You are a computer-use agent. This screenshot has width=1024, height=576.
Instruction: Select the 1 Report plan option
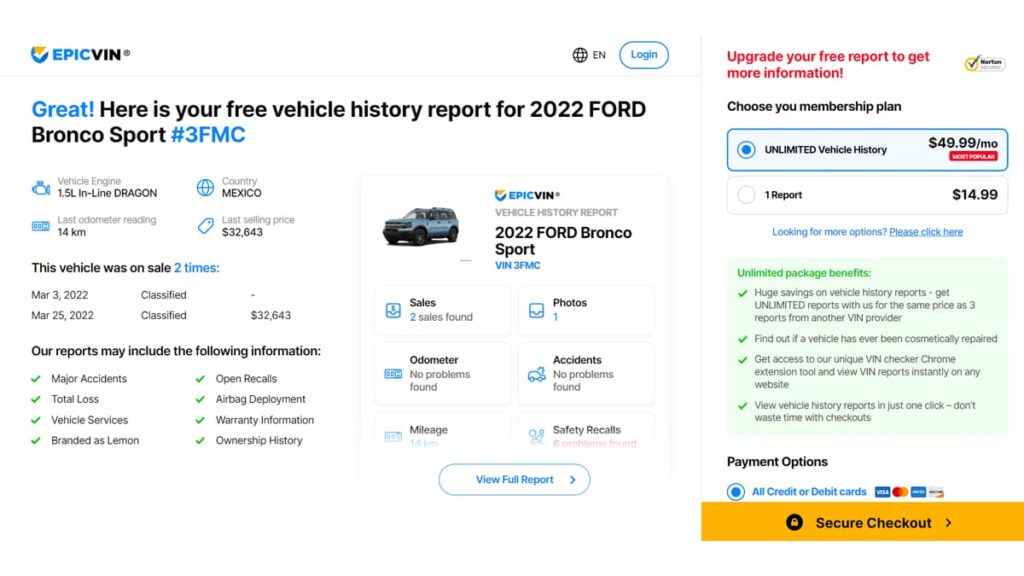[746, 195]
